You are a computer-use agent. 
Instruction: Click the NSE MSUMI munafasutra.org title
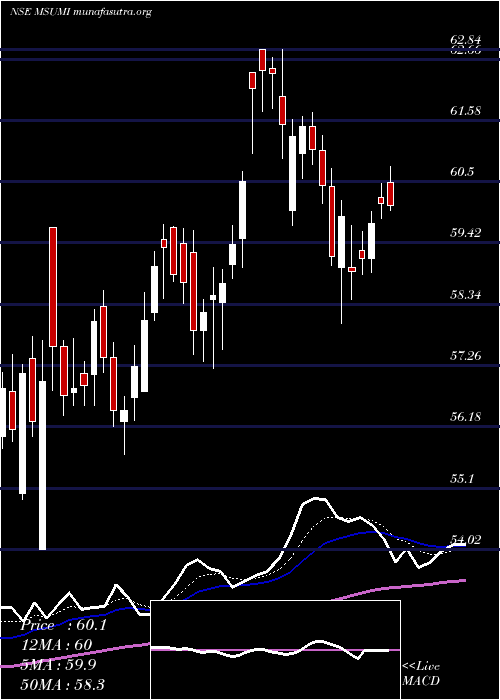[x=80, y=12]
